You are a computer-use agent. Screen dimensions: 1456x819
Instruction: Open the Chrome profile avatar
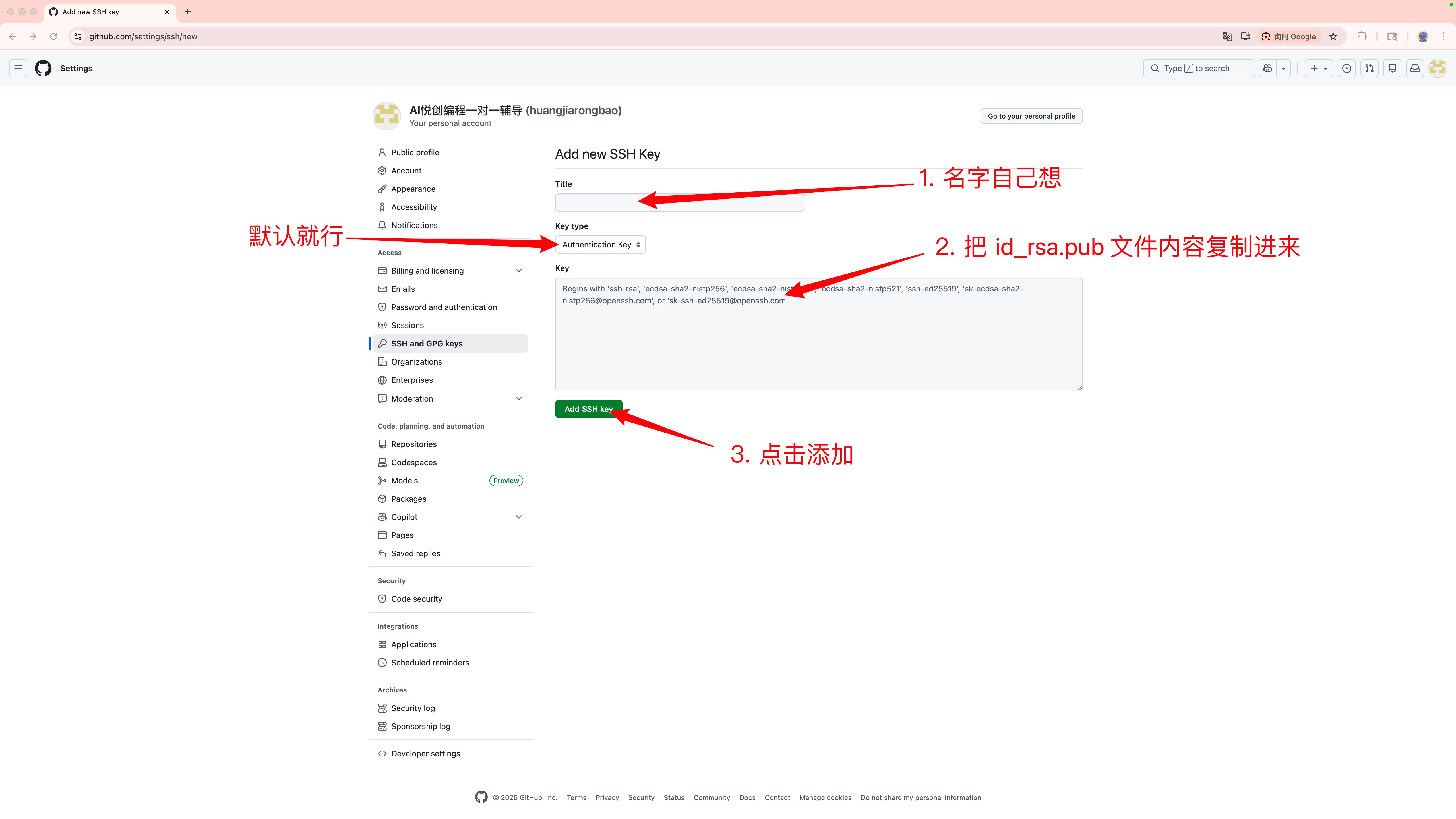(x=1423, y=36)
